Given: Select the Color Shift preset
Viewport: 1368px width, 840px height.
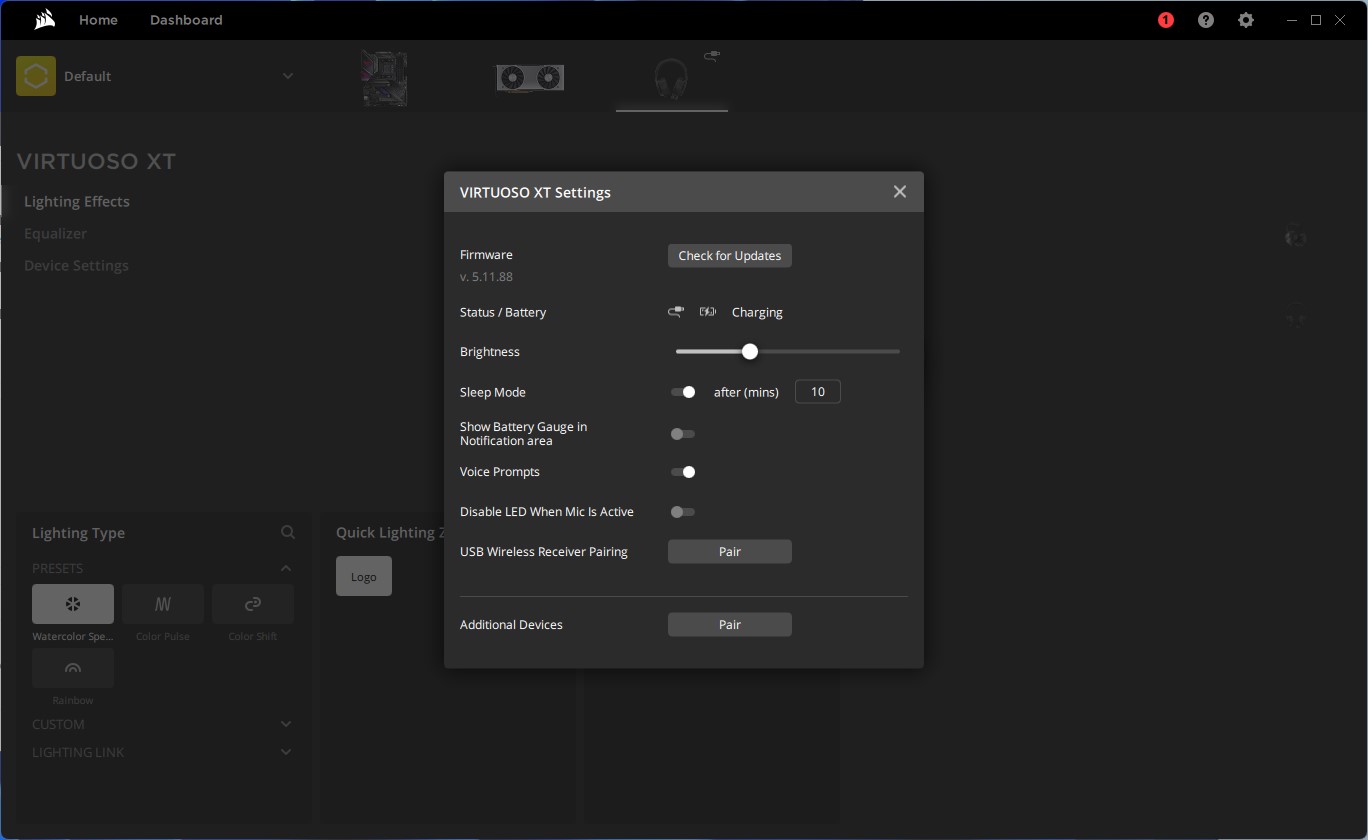Looking at the screenshot, I should click(x=253, y=604).
